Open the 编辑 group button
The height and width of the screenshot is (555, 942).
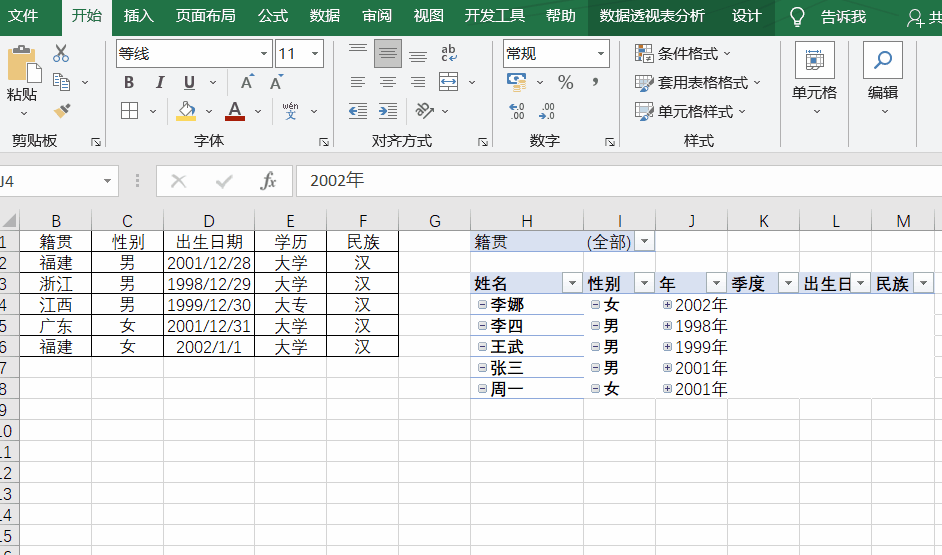[883, 78]
